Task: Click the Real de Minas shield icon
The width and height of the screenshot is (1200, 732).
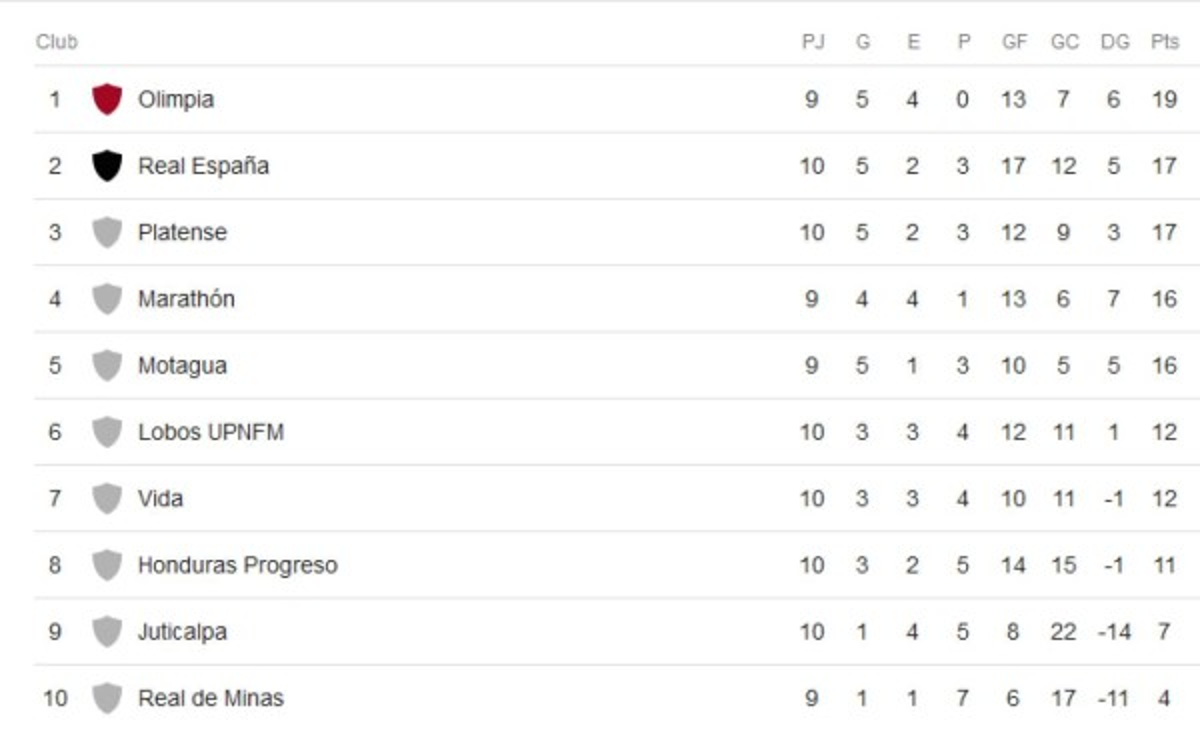Action: tap(107, 698)
